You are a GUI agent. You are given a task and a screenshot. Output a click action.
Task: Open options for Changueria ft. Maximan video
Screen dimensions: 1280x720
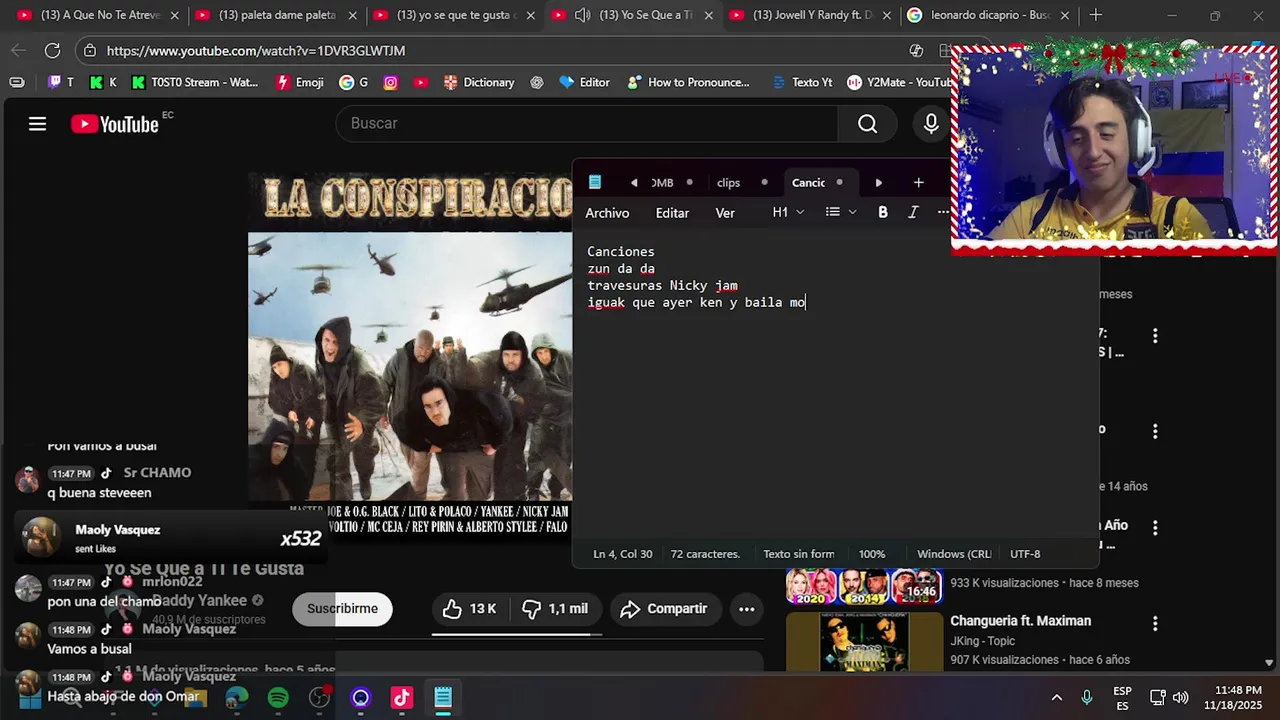pos(1155,623)
